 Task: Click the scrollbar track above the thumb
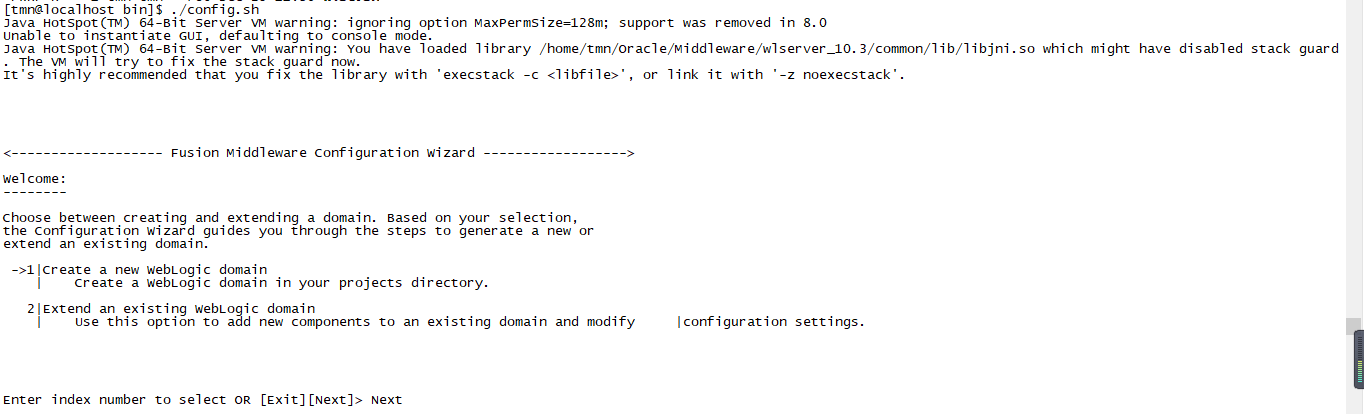(x=1352, y=160)
